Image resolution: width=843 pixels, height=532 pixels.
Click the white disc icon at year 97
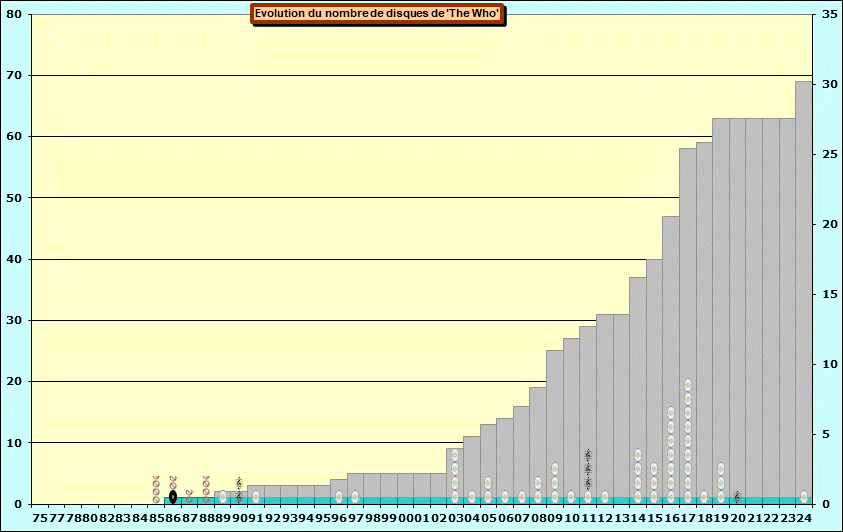point(355,497)
